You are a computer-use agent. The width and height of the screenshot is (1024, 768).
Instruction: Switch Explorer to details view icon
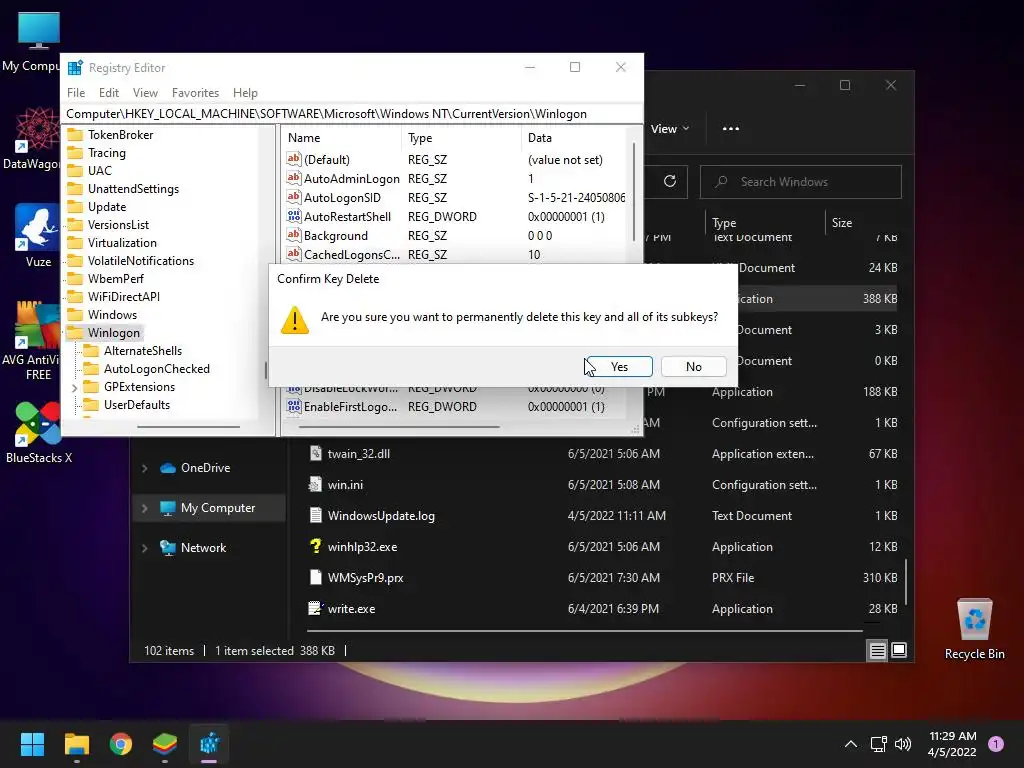click(x=877, y=650)
